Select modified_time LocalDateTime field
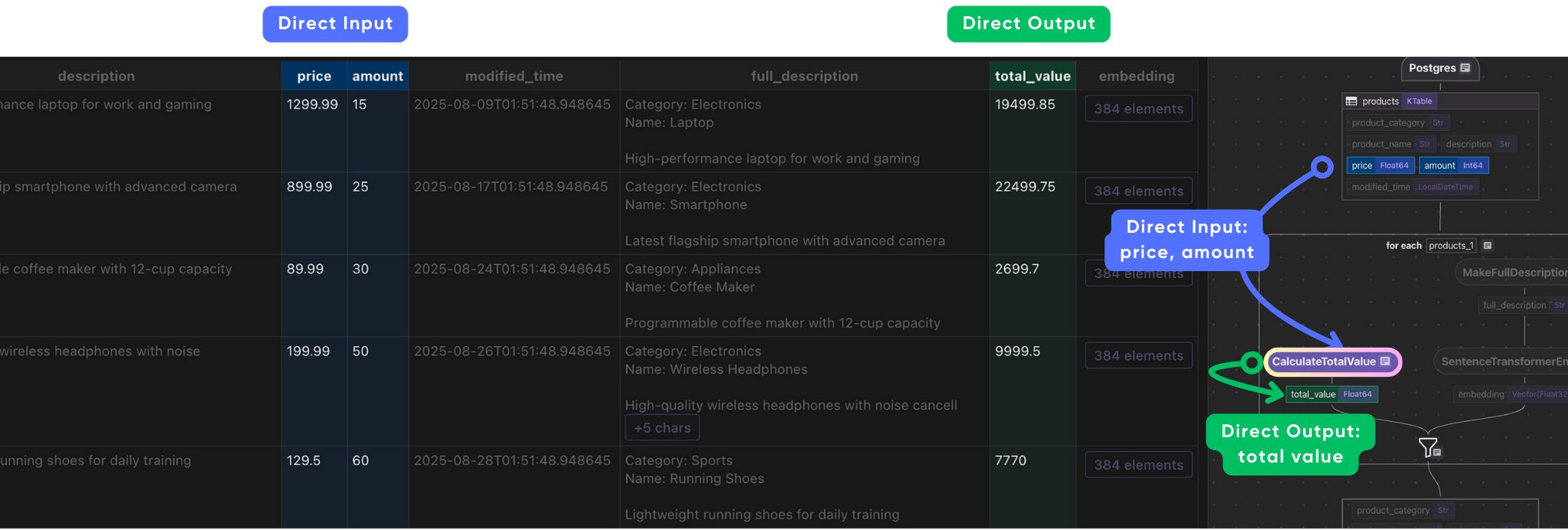Image resolution: width=1568 pixels, height=530 pixels. point(1412,187)
